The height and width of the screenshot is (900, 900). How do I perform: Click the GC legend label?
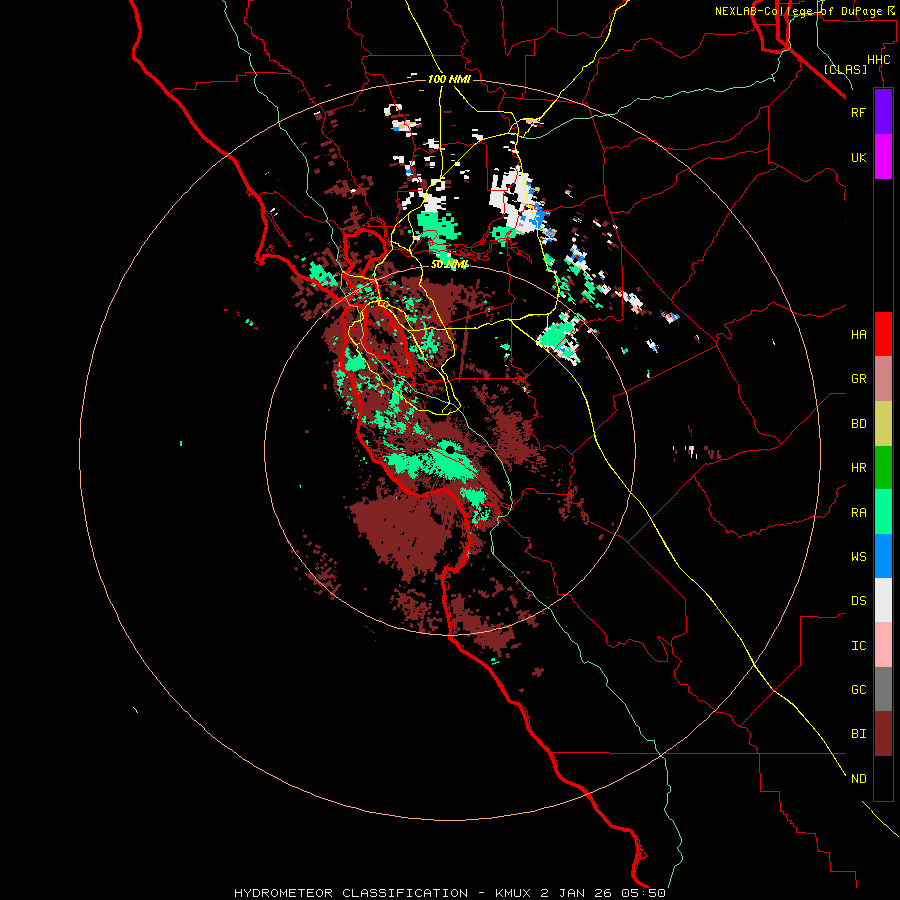click(858, 690)
